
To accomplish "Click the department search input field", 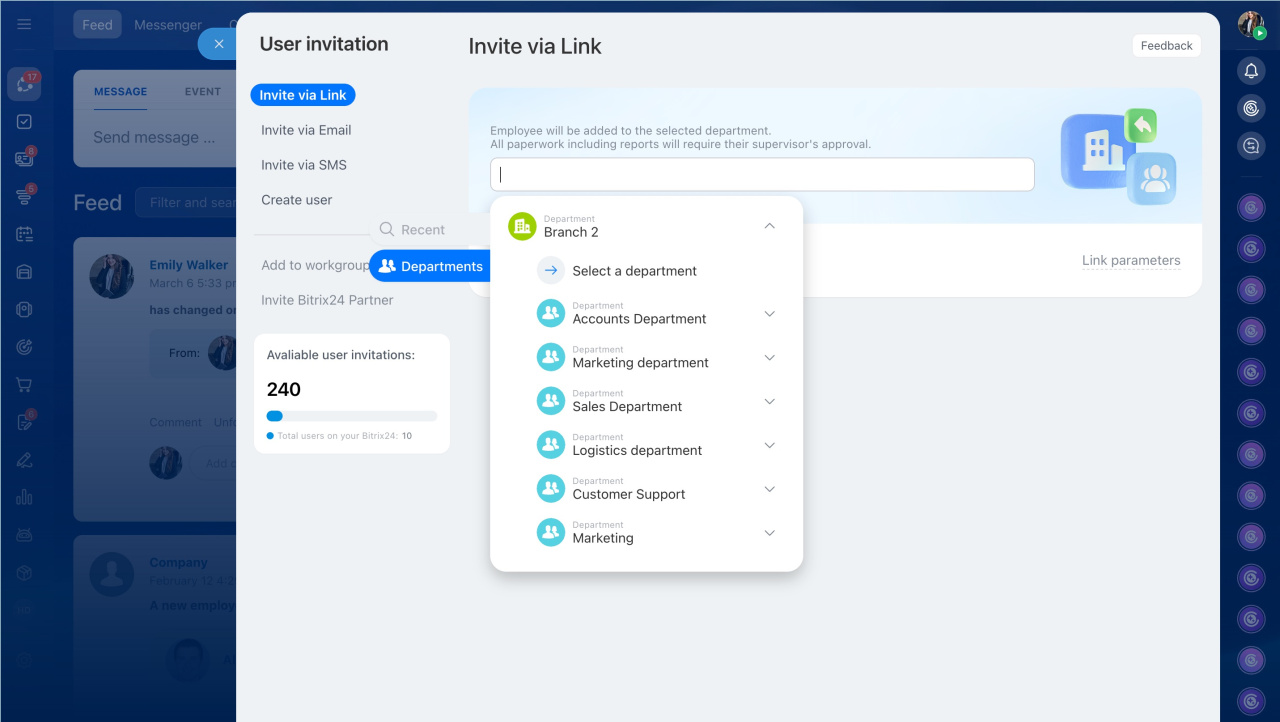I will [x=762, y=174].
